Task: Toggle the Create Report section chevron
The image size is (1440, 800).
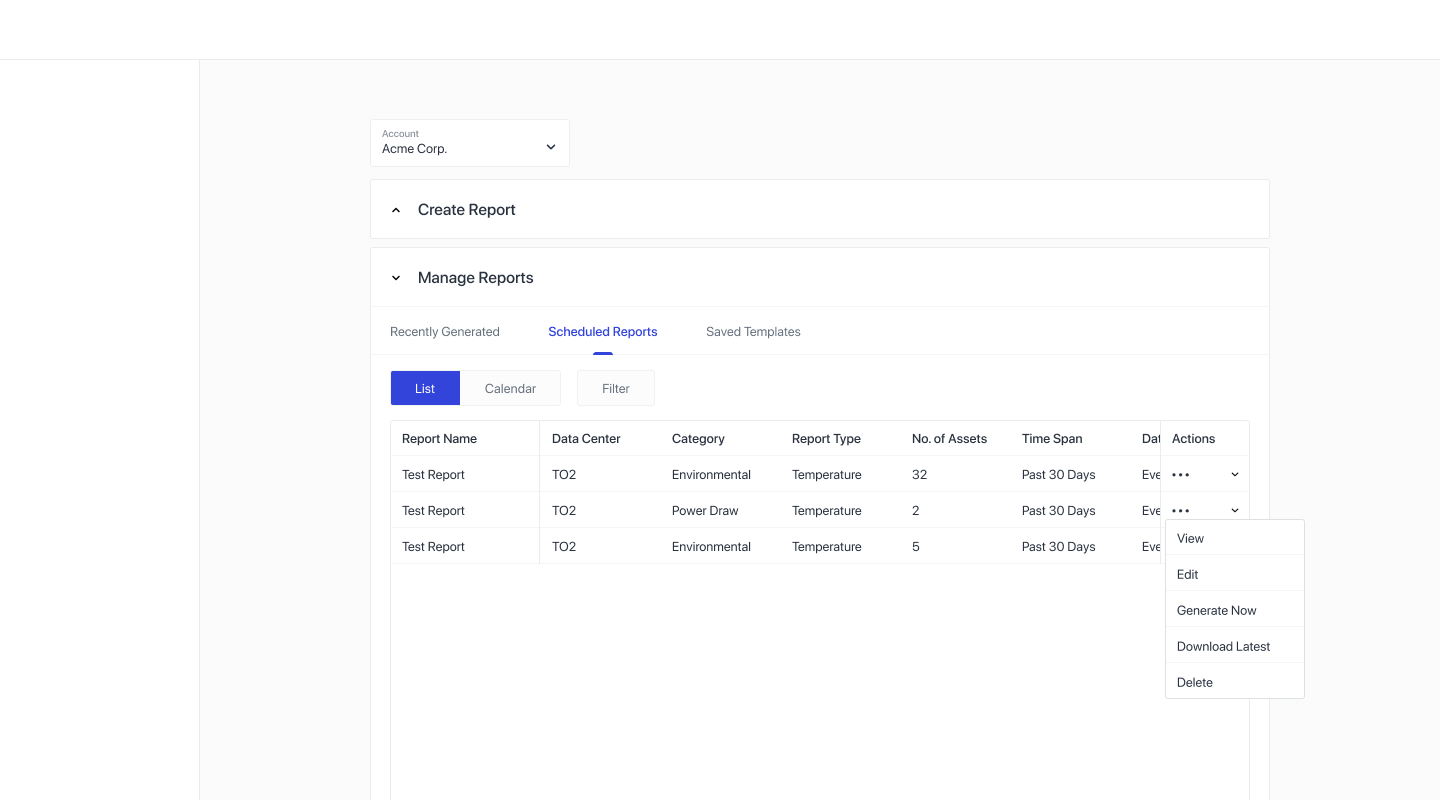Action: (396, 210)
